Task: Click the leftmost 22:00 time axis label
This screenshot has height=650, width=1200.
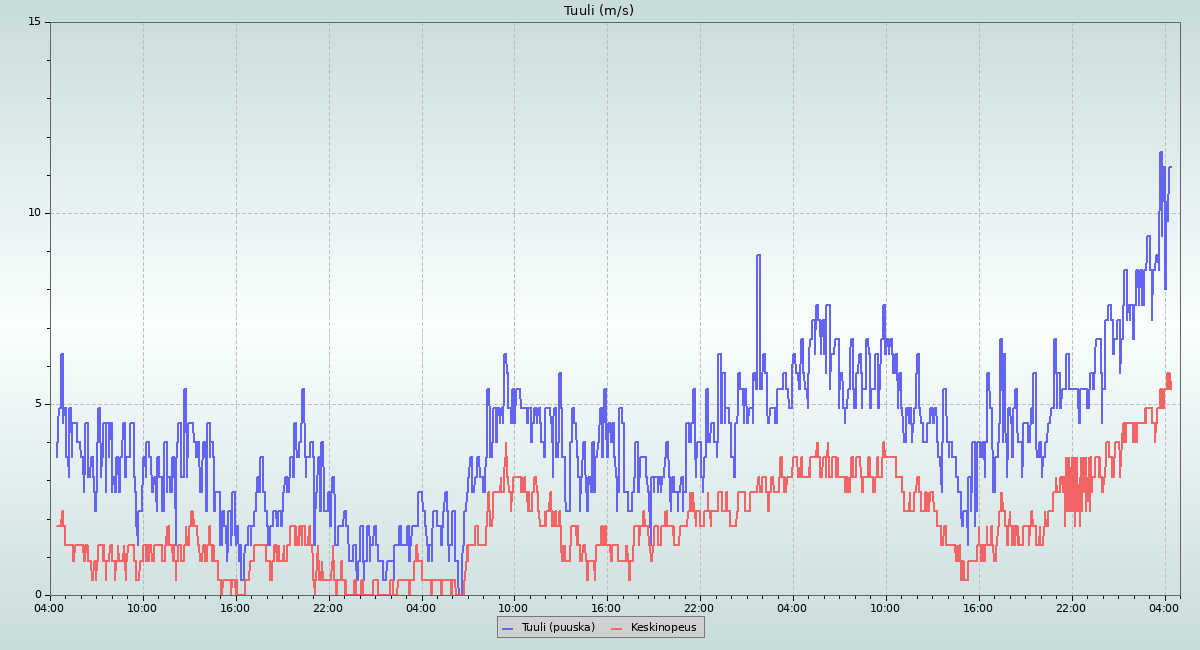Action: click(328, 607)
